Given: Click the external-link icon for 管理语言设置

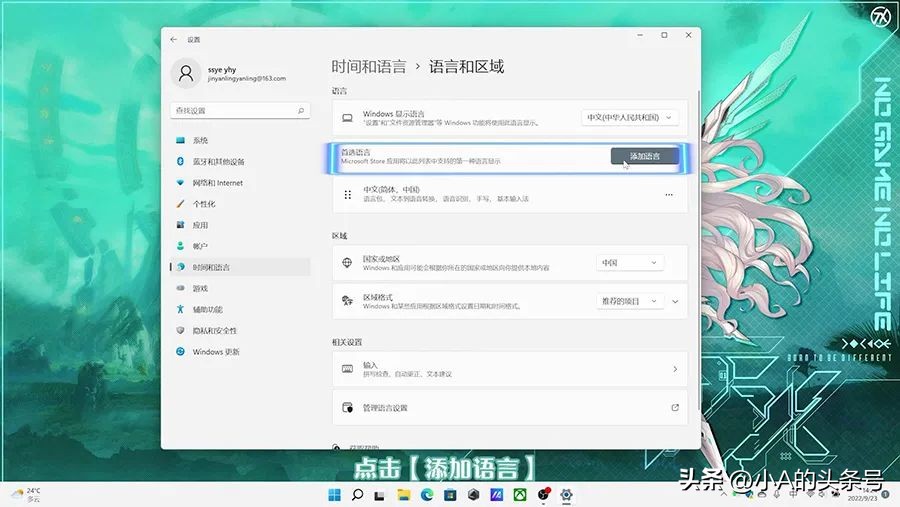Looking at the screenshot, I should pyautogui.click(x=675, y=408).
